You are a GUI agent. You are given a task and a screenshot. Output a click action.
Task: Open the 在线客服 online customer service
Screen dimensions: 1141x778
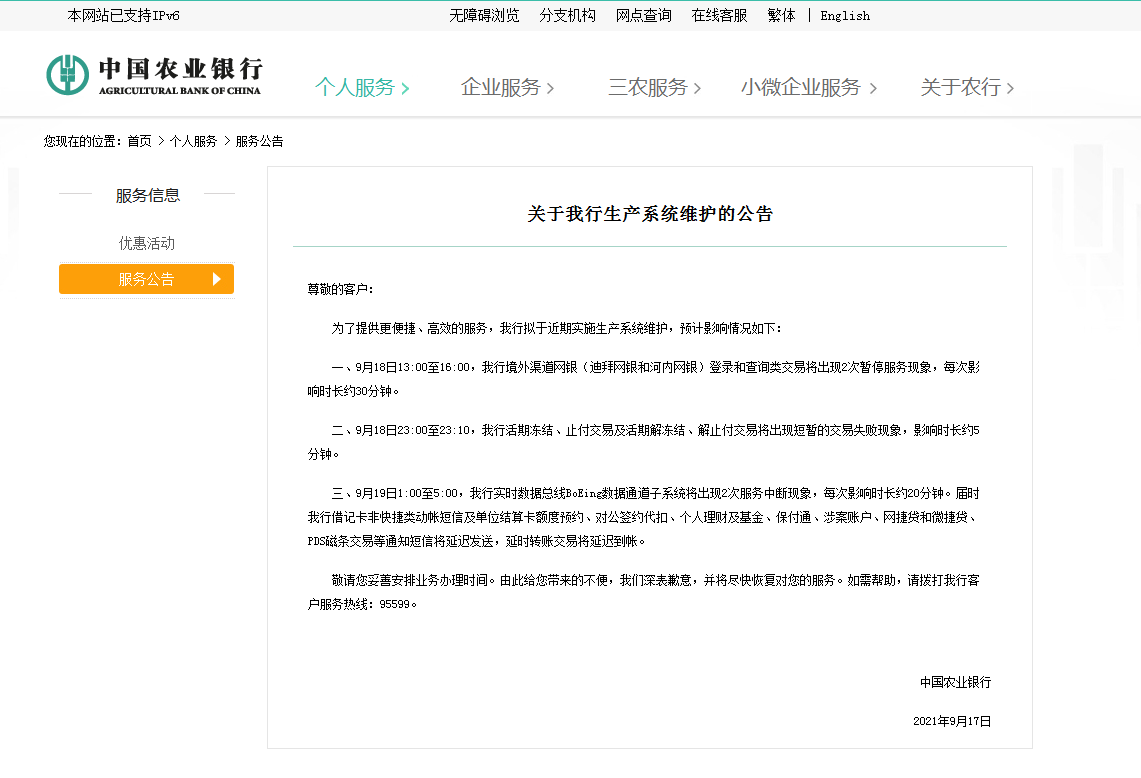(718, 15)
